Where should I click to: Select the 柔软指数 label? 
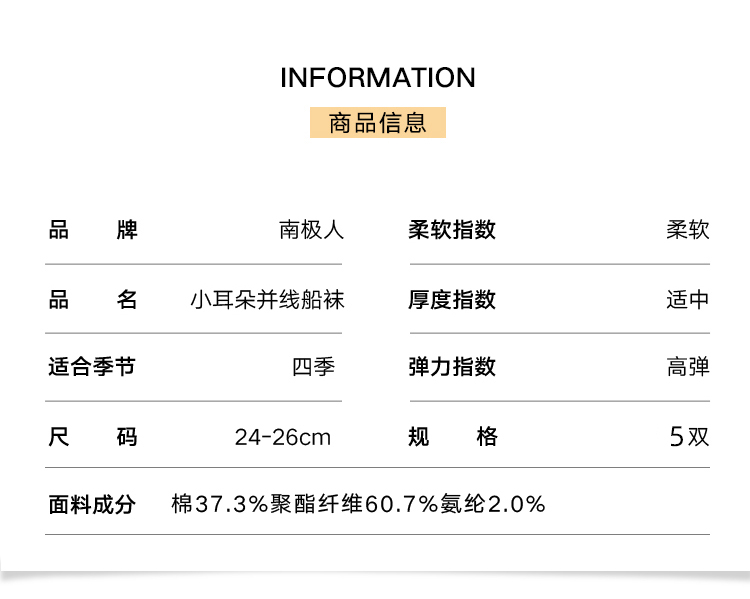(452, 230)
